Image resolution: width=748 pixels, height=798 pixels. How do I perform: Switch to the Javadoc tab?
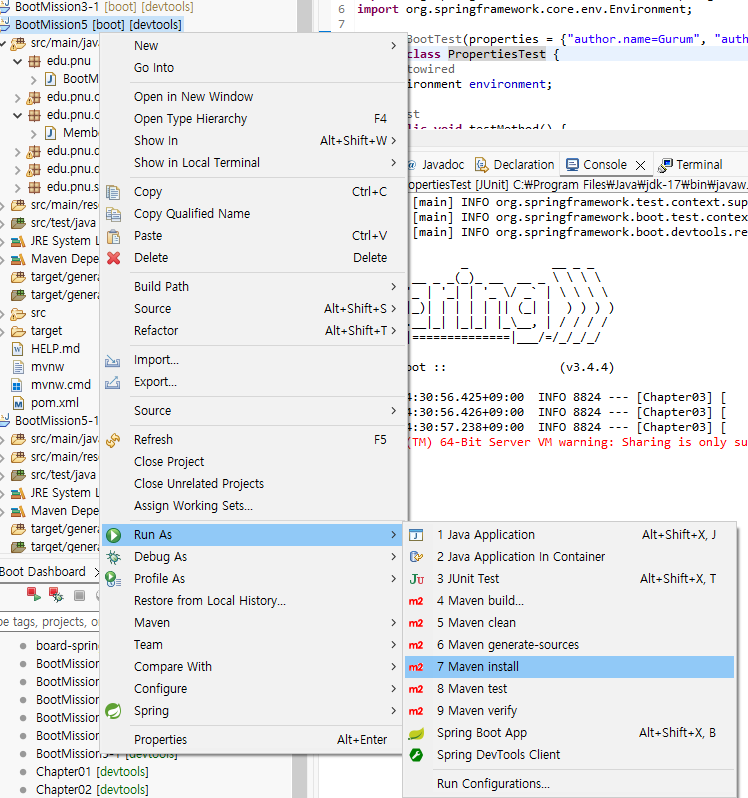[438, 165]
